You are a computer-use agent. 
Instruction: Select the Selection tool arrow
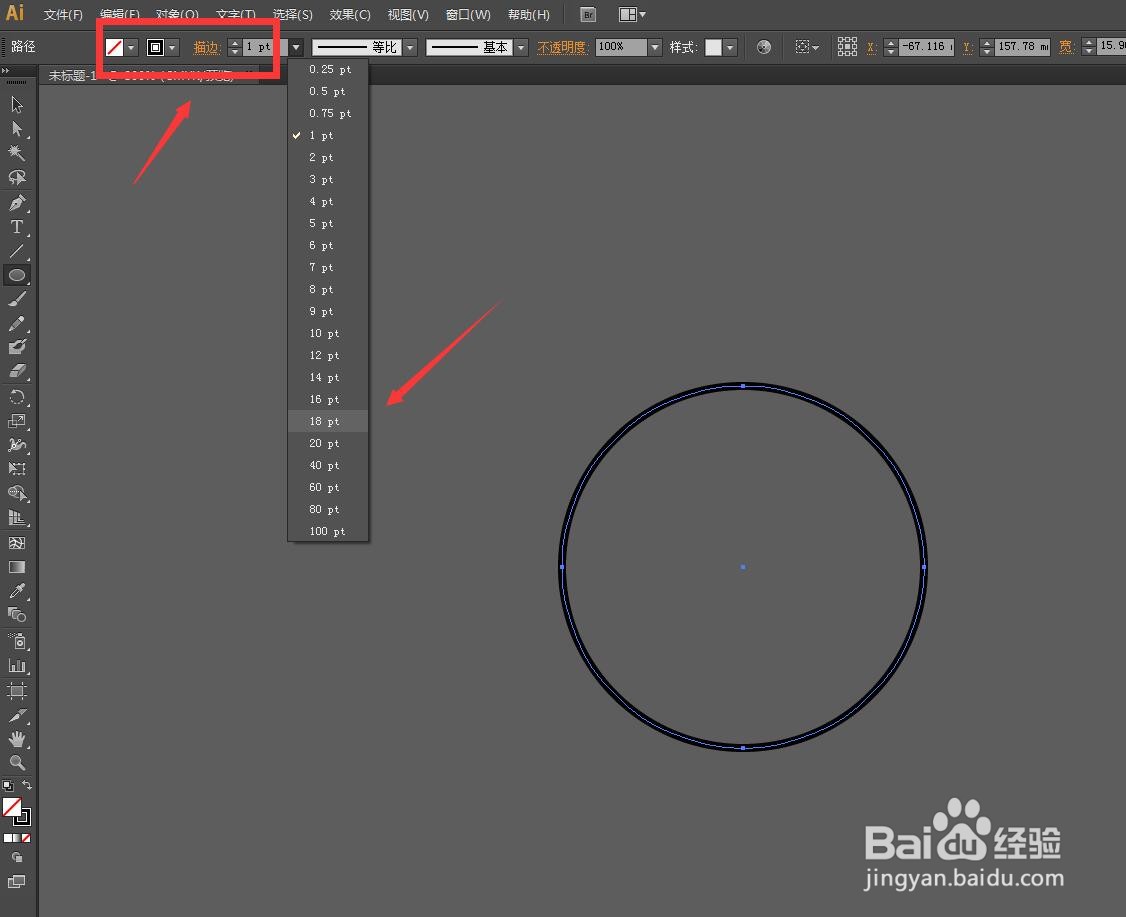[17, 104]
